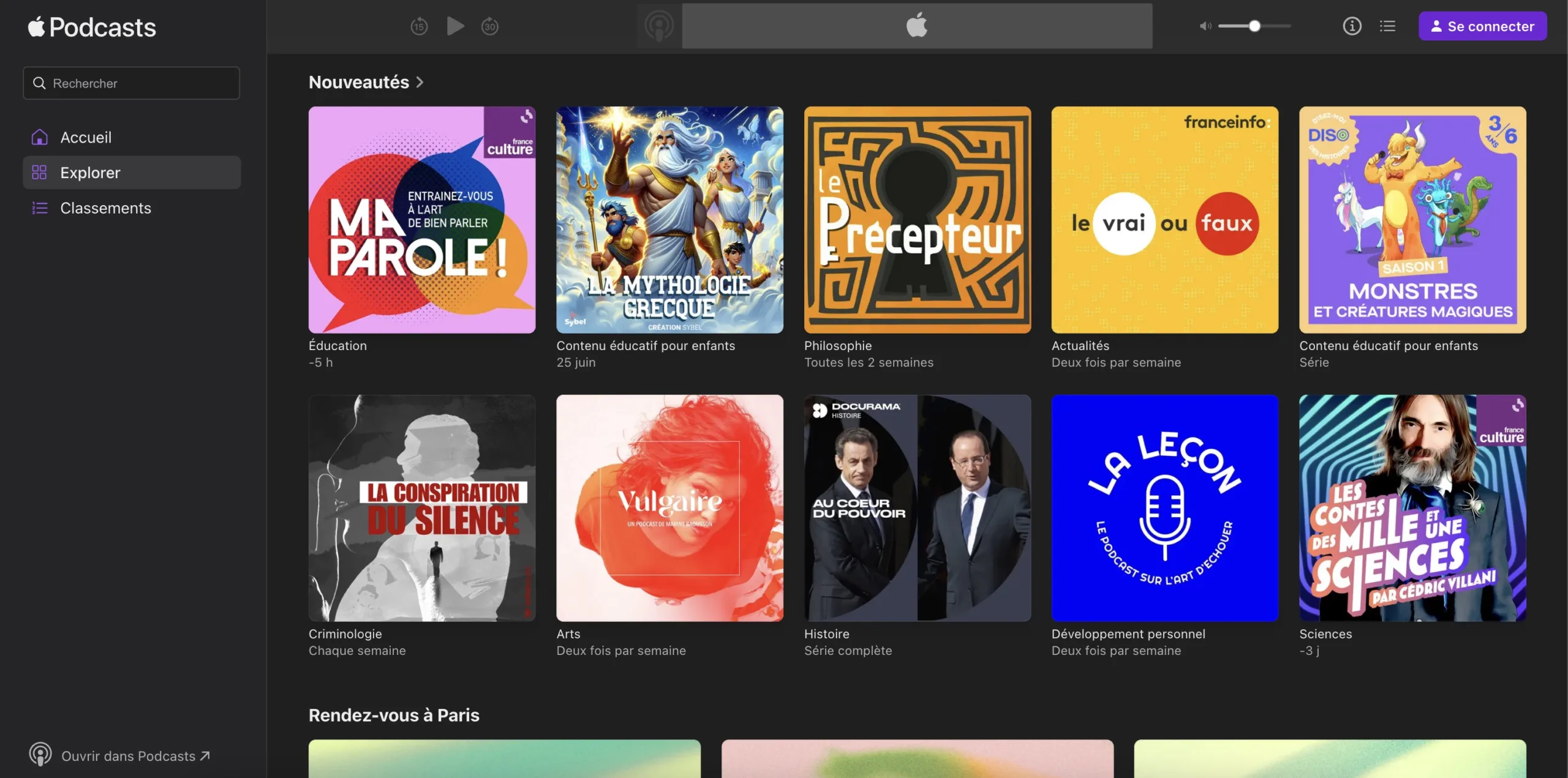Expand the Nouveautés section chevron

pos(420,82)
